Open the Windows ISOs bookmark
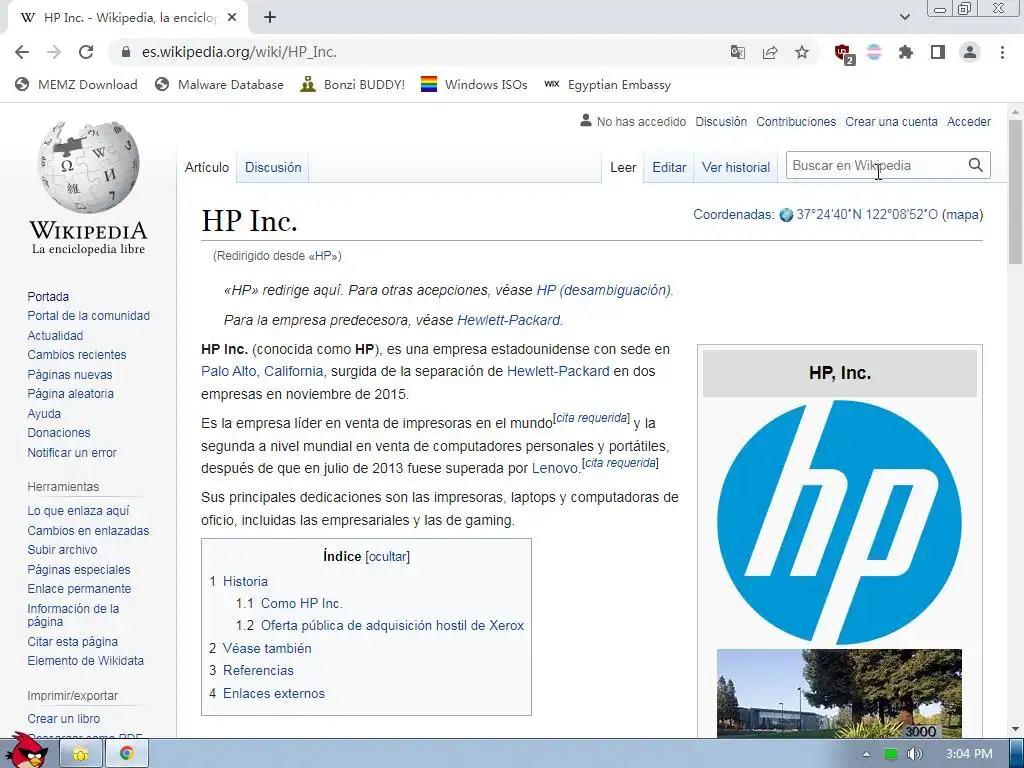 (x=474, y=85)
